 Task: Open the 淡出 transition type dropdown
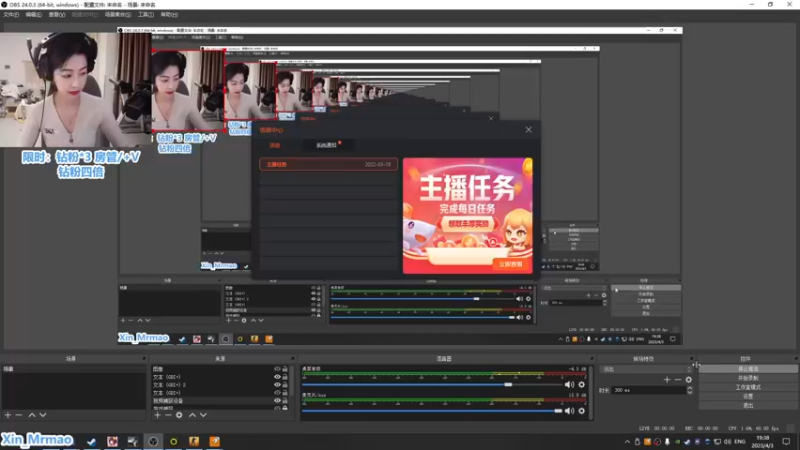point(647,369)
